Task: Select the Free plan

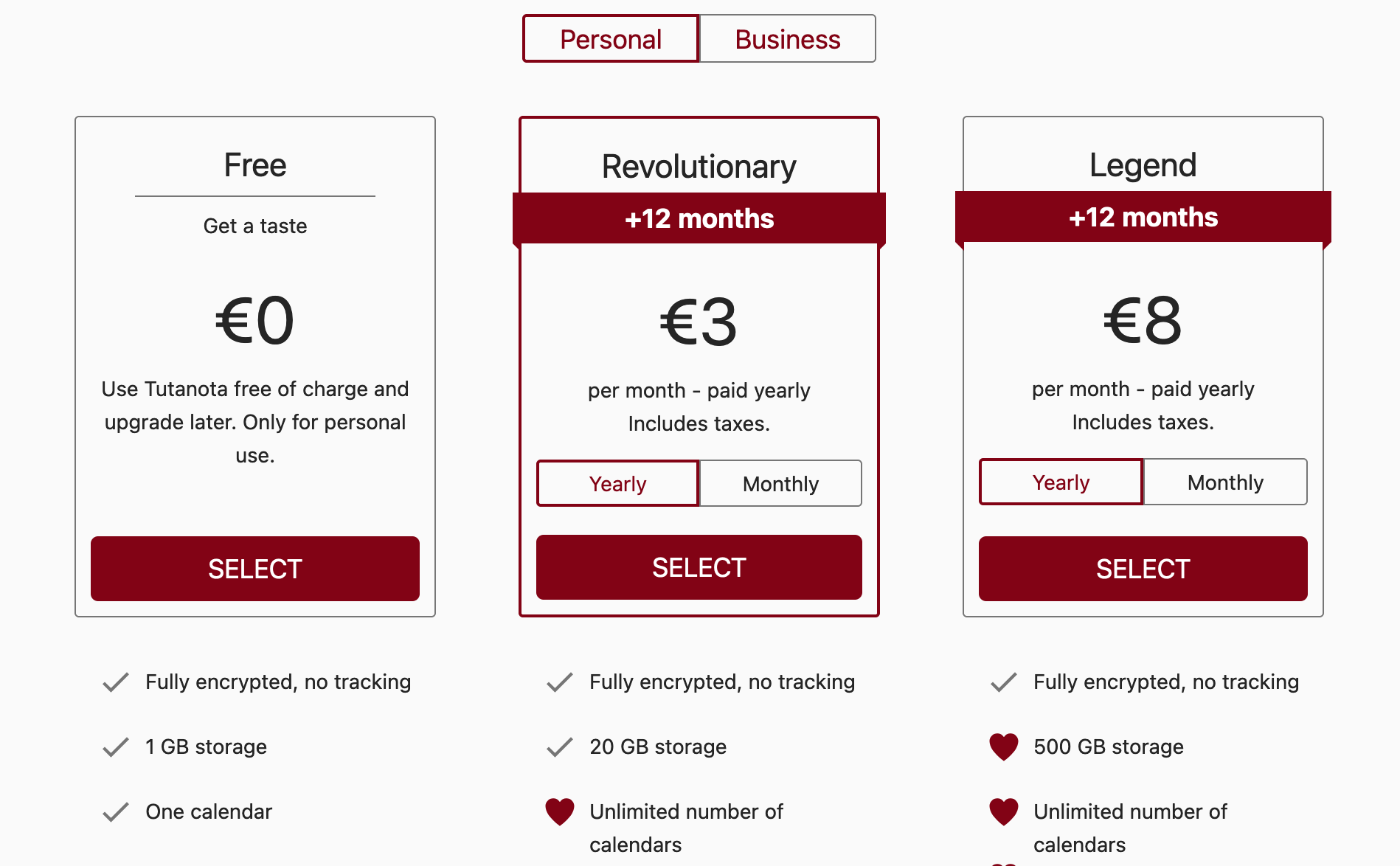Action: click(254, 569)
